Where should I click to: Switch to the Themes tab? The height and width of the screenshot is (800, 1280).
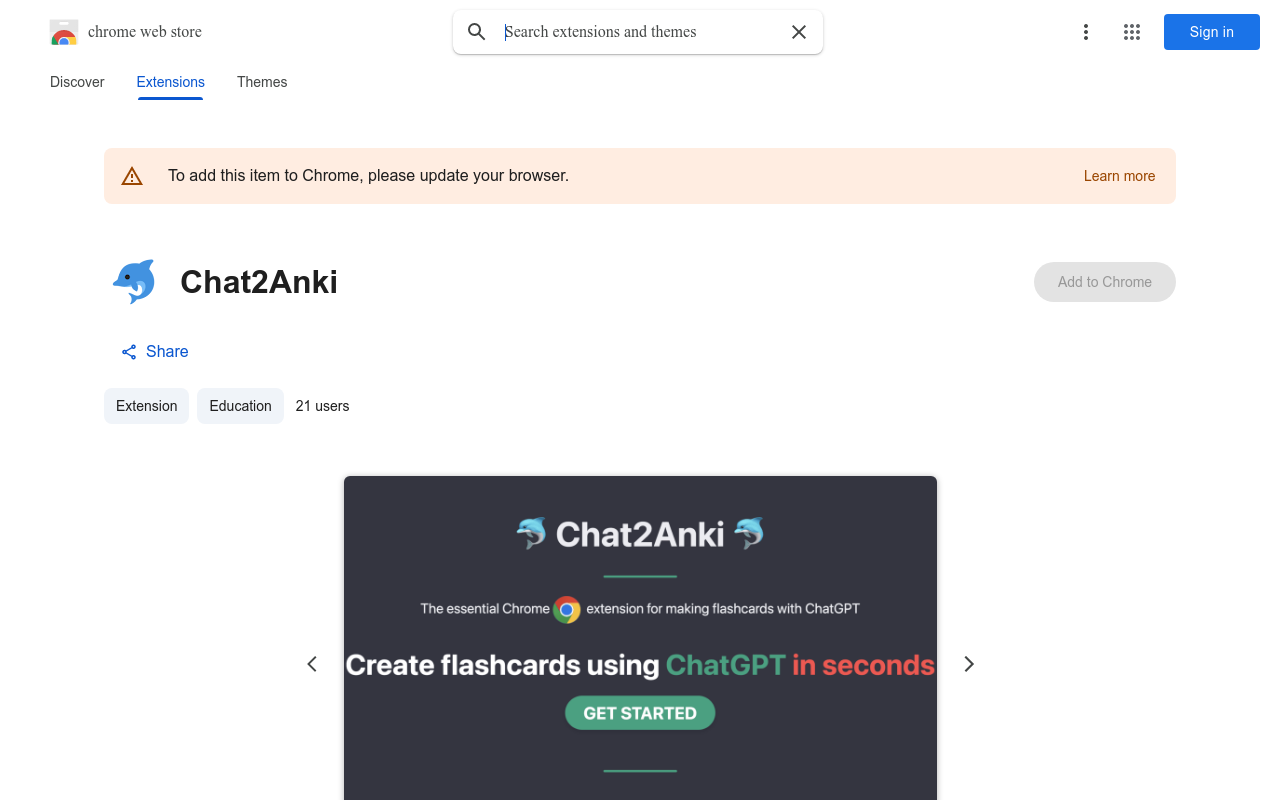(262, 82)
